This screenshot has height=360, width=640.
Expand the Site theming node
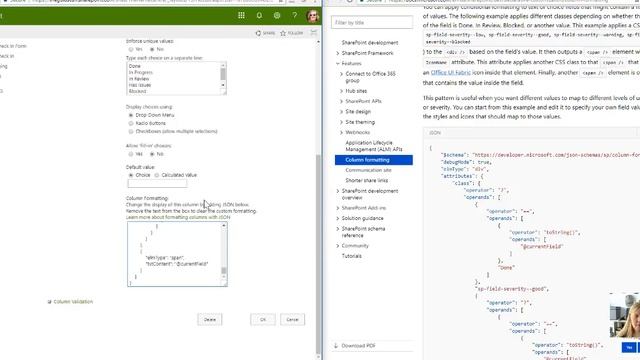(342, 122)
